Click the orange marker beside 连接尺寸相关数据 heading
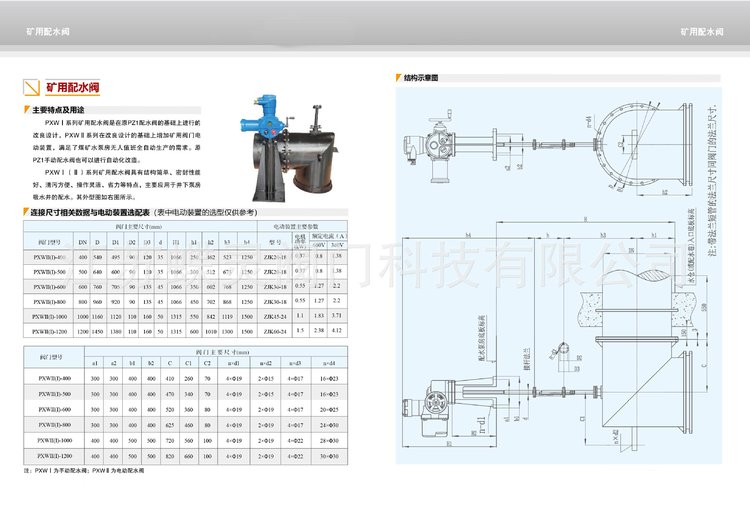The height and width of the screenshot is (512, 750). (27, 213)
